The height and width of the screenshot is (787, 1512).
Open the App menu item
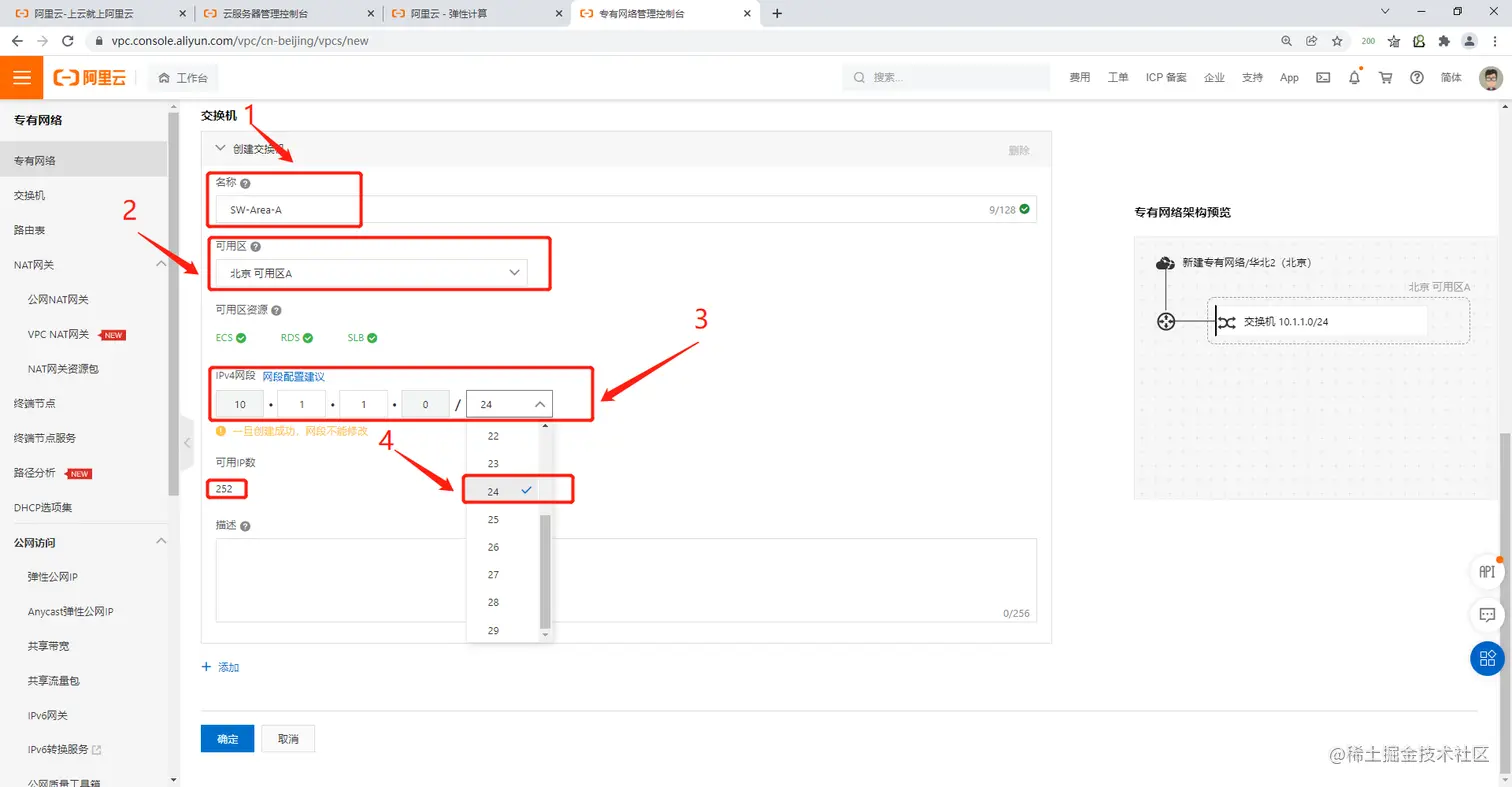click(1289, 78)
